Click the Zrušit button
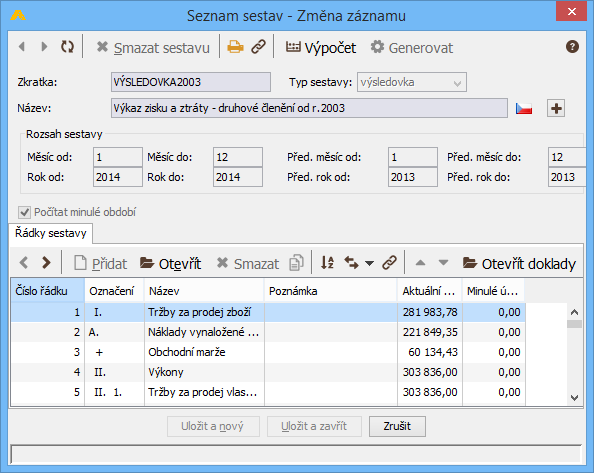594x473 pixels. [x=397, y=426]
